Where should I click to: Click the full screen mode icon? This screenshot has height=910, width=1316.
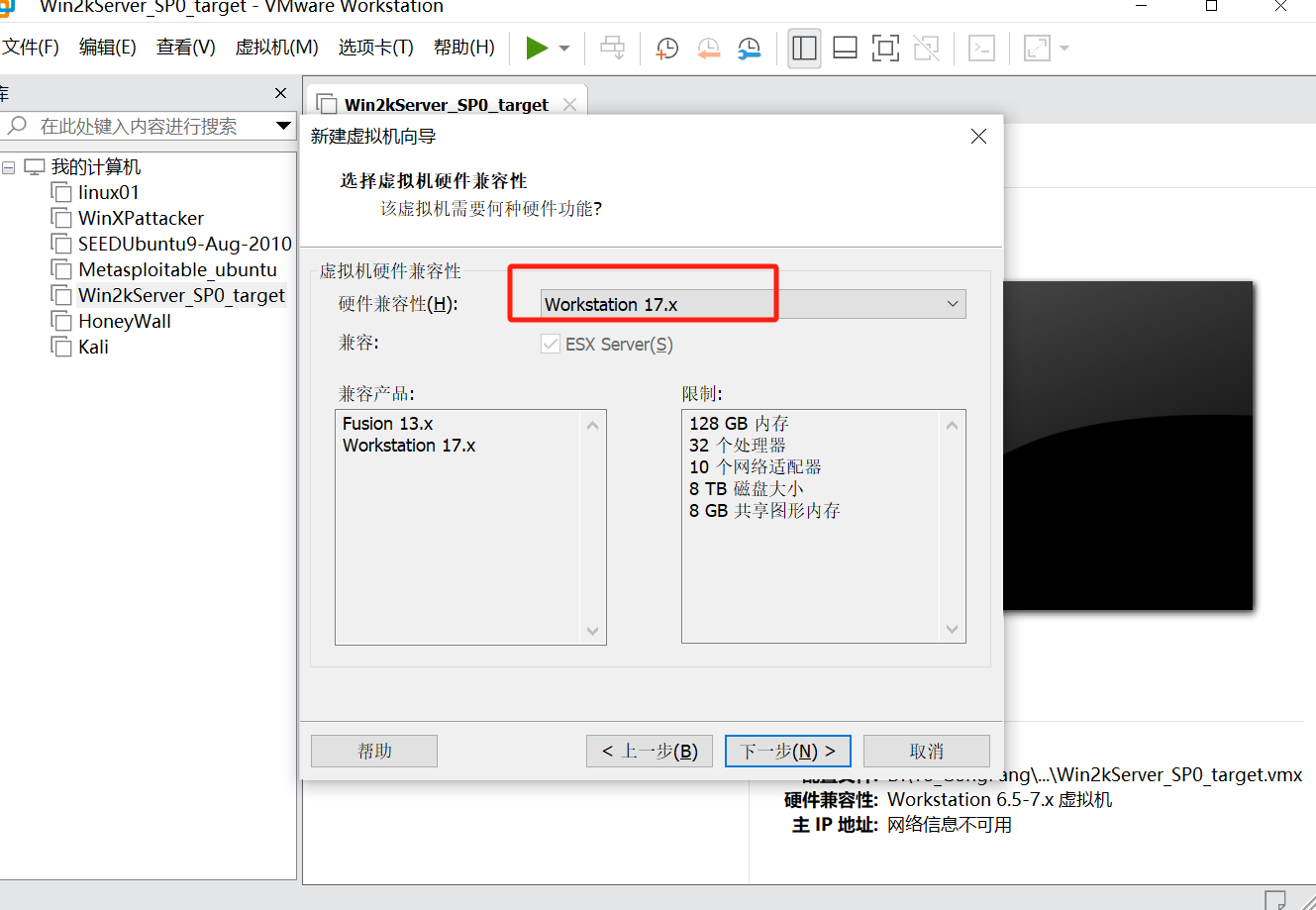click(885, 48)
